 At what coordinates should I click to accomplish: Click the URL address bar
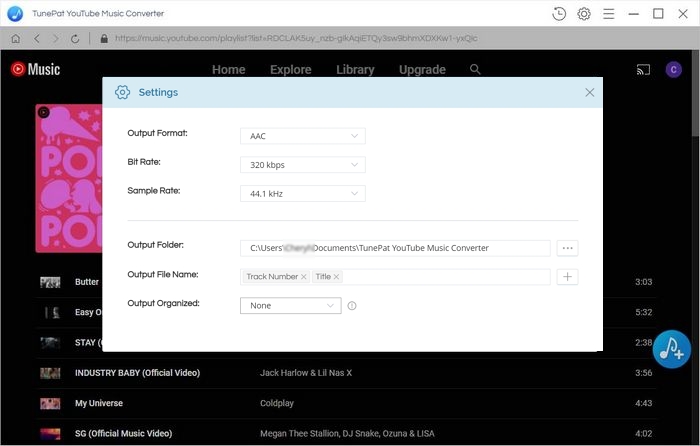(x=296, y=38)
